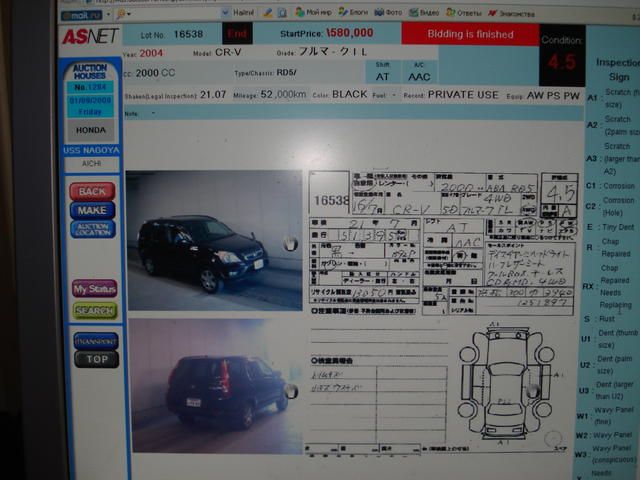This screenshot has height=480, width=640.
Task: Click the U1 Dent thumb size entry
Action: click(609, 339)
